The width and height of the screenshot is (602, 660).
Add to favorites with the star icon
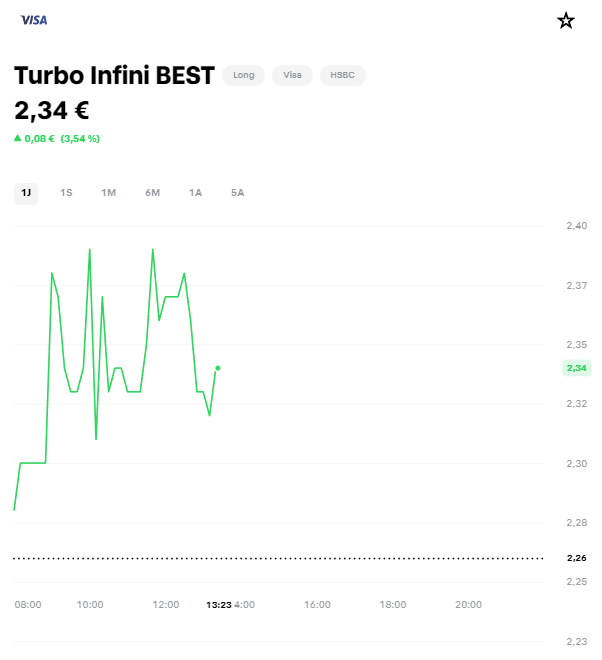tap(566, 20)
